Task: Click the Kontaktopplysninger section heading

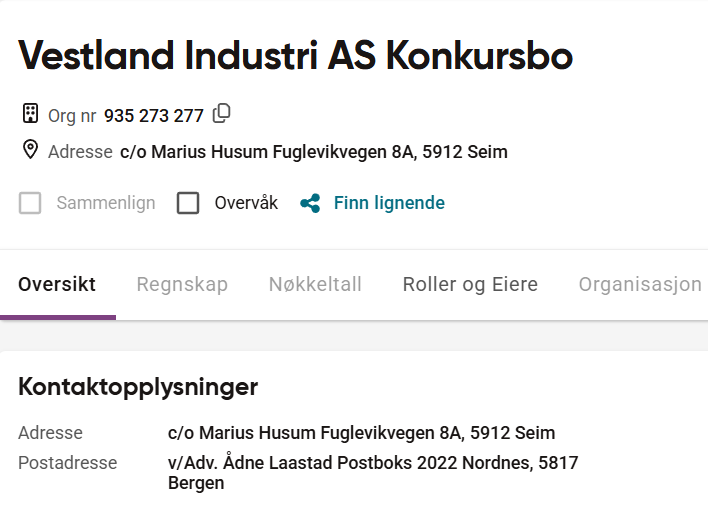Action: click(x=138, y=387)
